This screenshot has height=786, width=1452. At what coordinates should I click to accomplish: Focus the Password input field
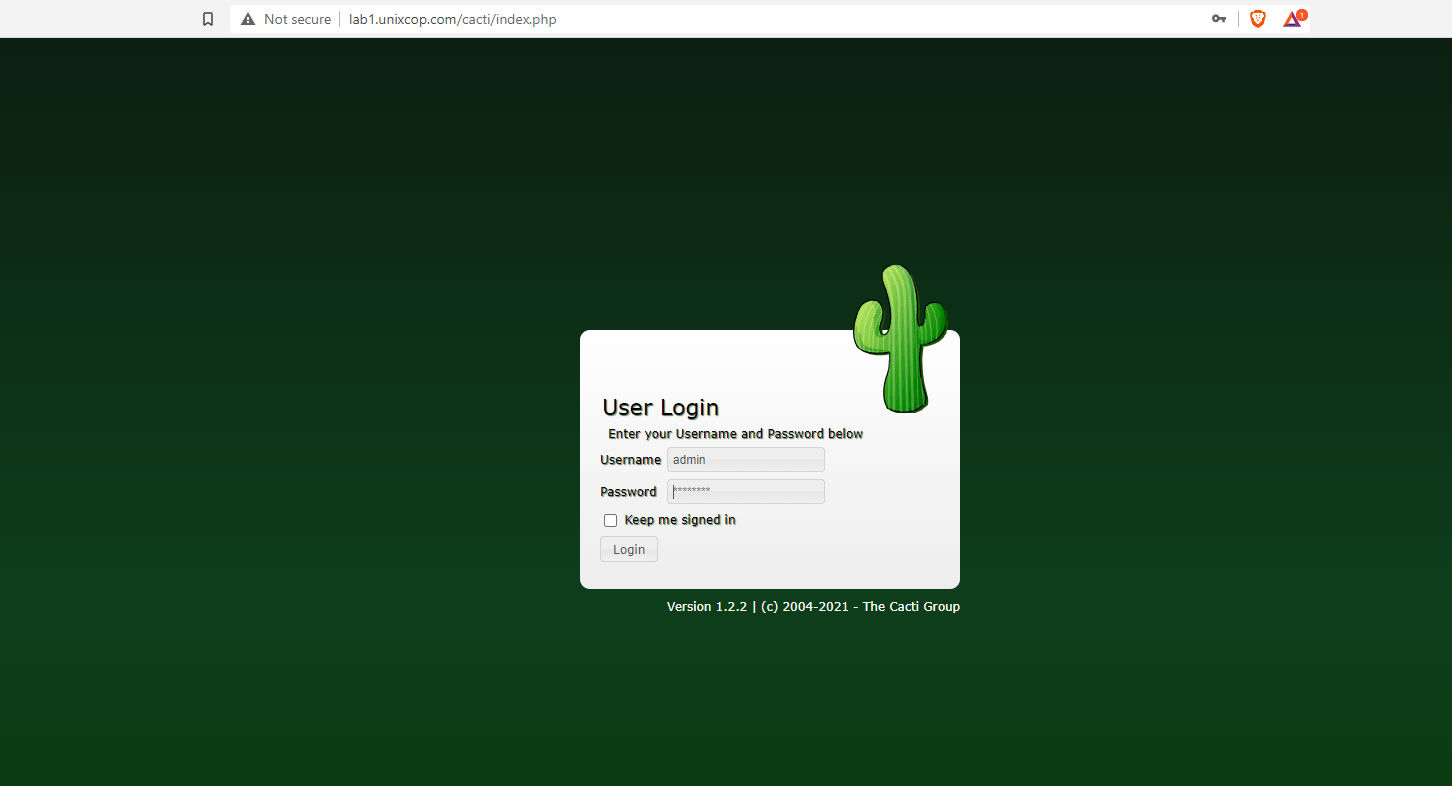tap(746, 491)
